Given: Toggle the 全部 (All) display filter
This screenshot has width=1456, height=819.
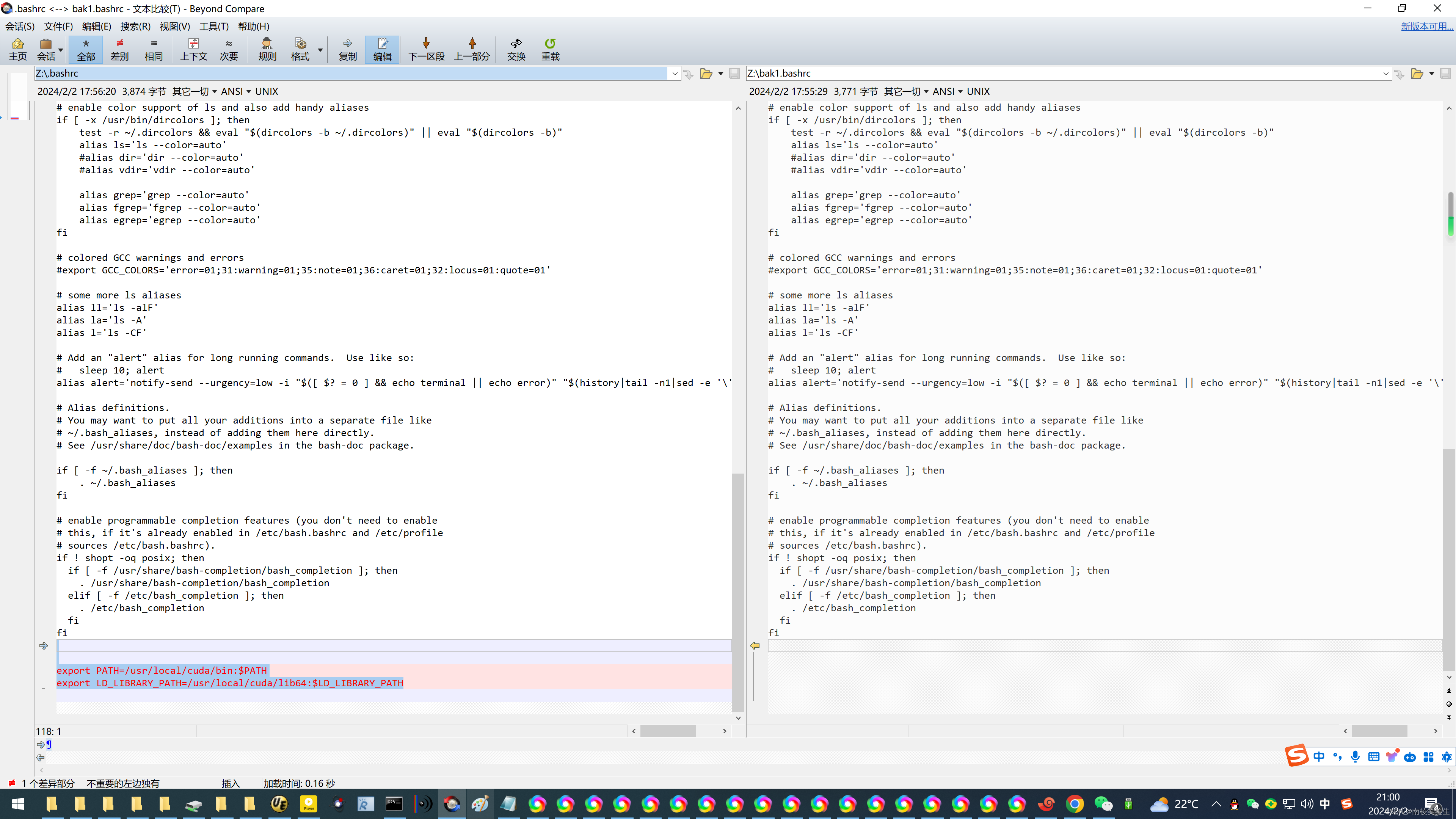Looking at the screenshot, I should (x=86, y=49).
